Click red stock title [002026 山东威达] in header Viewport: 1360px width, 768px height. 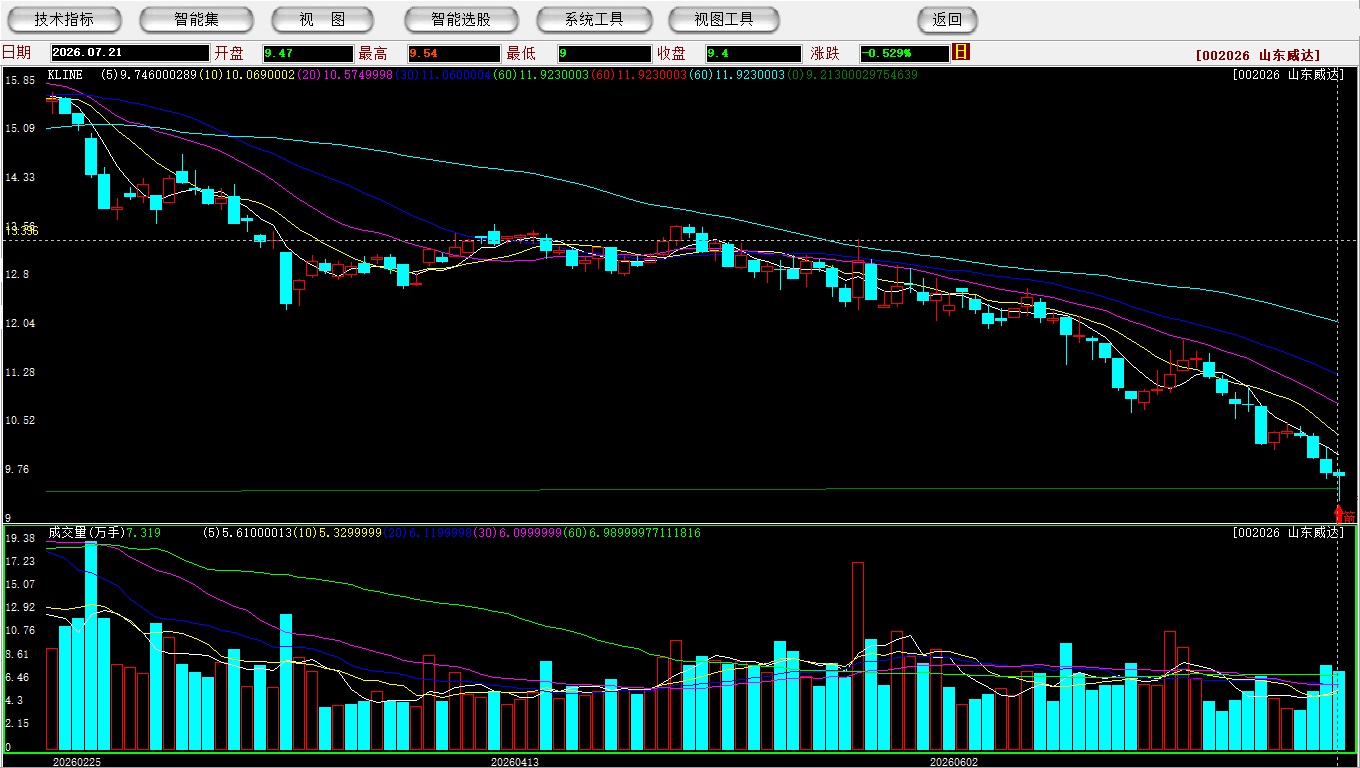coord(1258,56)
